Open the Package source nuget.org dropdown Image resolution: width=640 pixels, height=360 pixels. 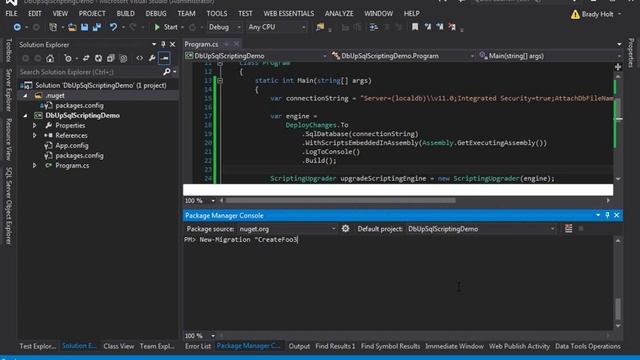pyautogui.click(x=287, y=229)
